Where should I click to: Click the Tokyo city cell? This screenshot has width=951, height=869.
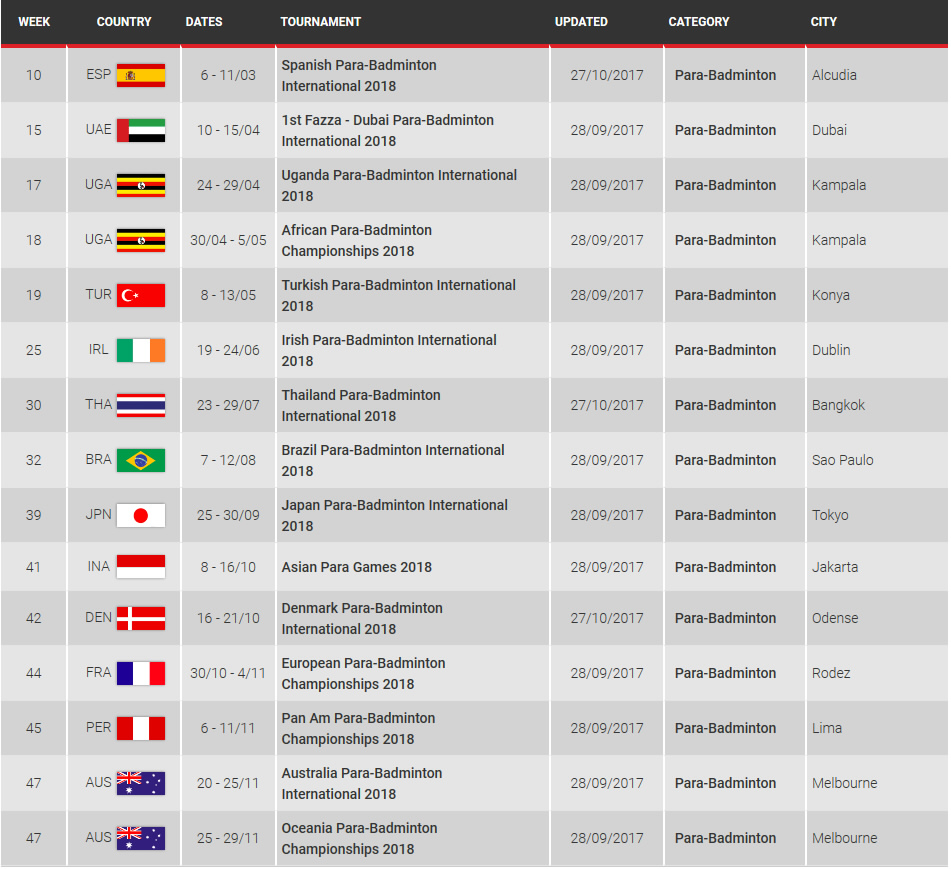830,515
